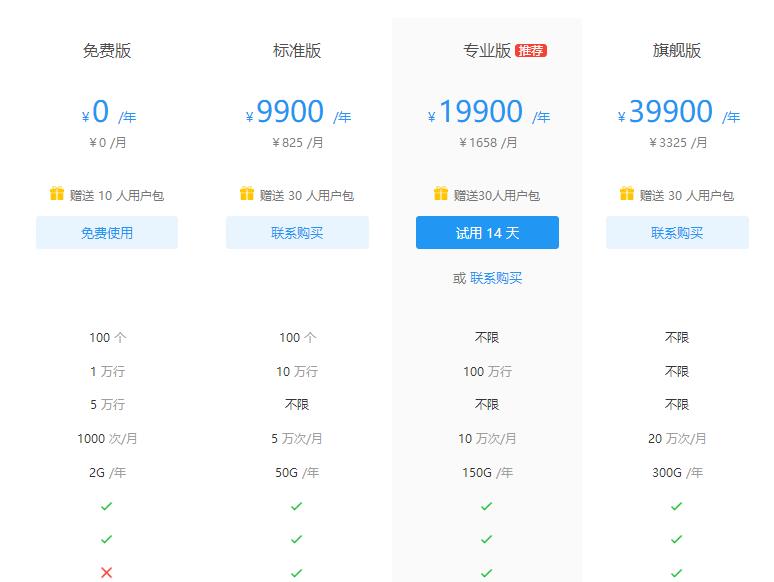
Task: Click the 赠送 10 人用户包 text
Action: (116, 195)
